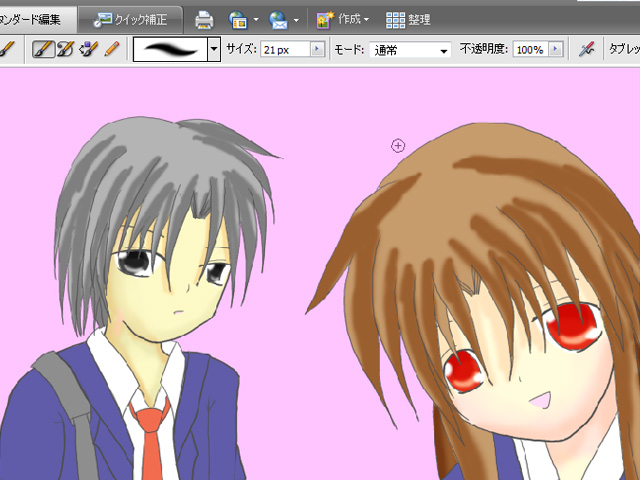Toggle the airbrush icon

coord(587,49)
